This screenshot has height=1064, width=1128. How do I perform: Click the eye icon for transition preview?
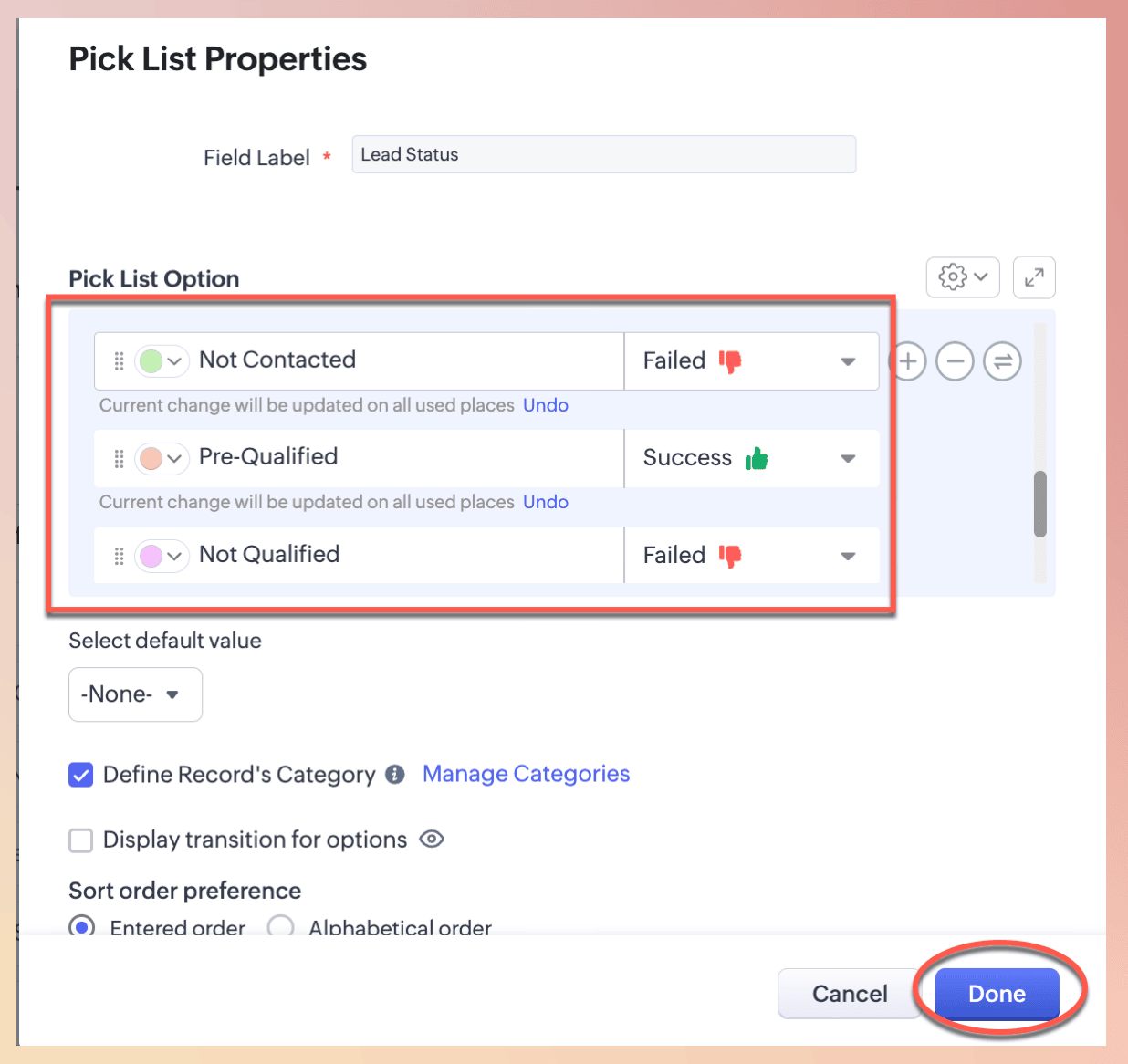[432, 840]
